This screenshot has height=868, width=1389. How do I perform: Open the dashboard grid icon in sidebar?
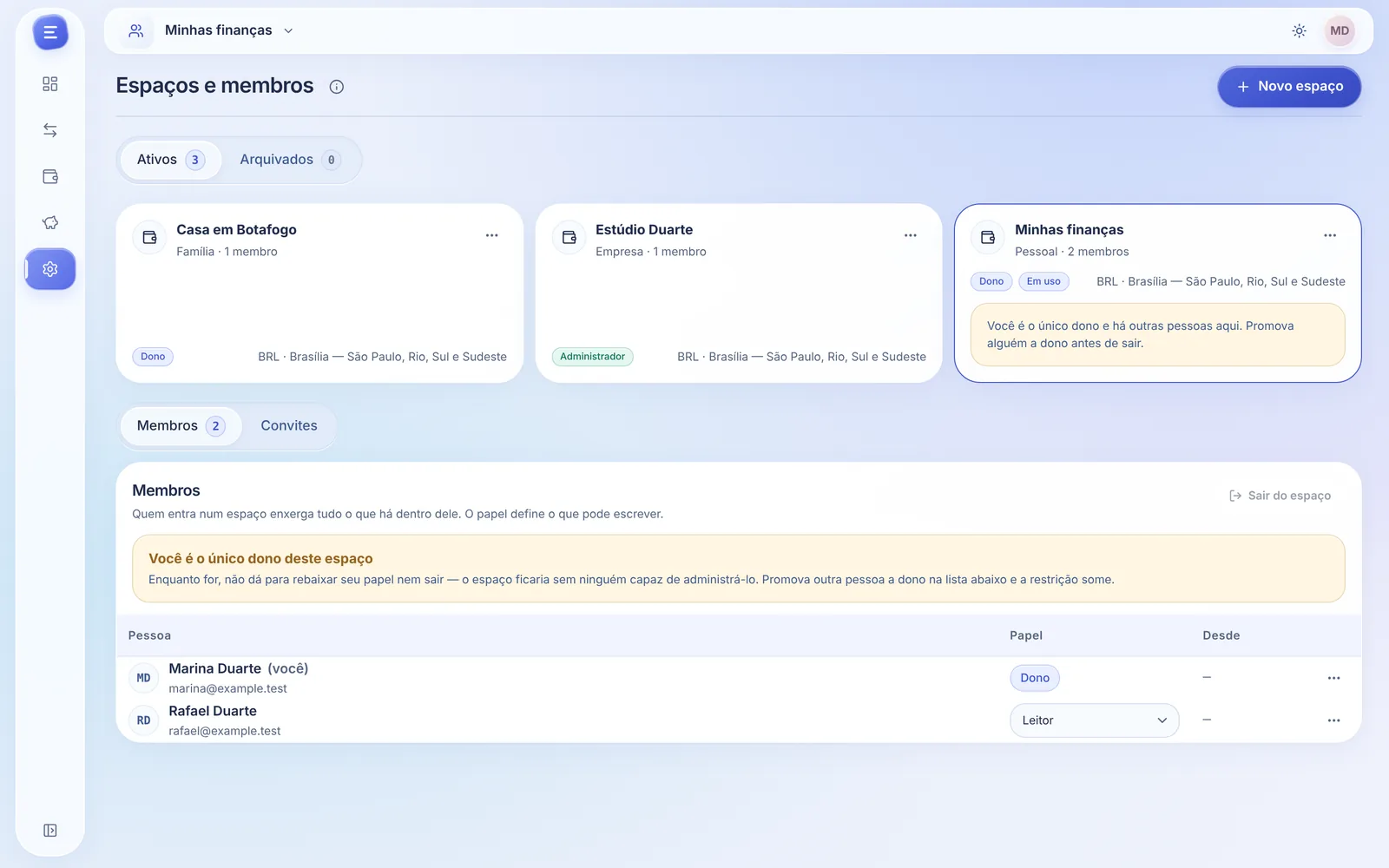[50, 84]
